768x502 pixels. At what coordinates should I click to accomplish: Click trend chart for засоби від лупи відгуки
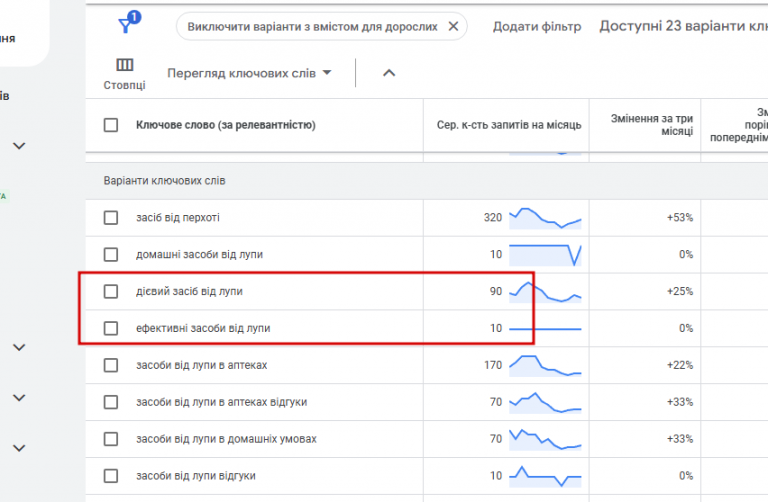point(544,475)
